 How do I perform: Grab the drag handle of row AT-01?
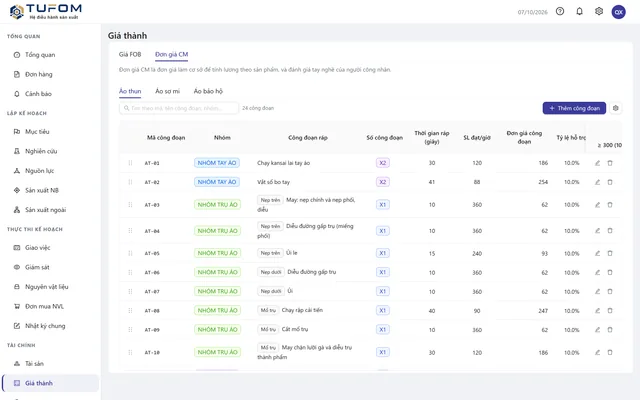(x=130, y=163)
